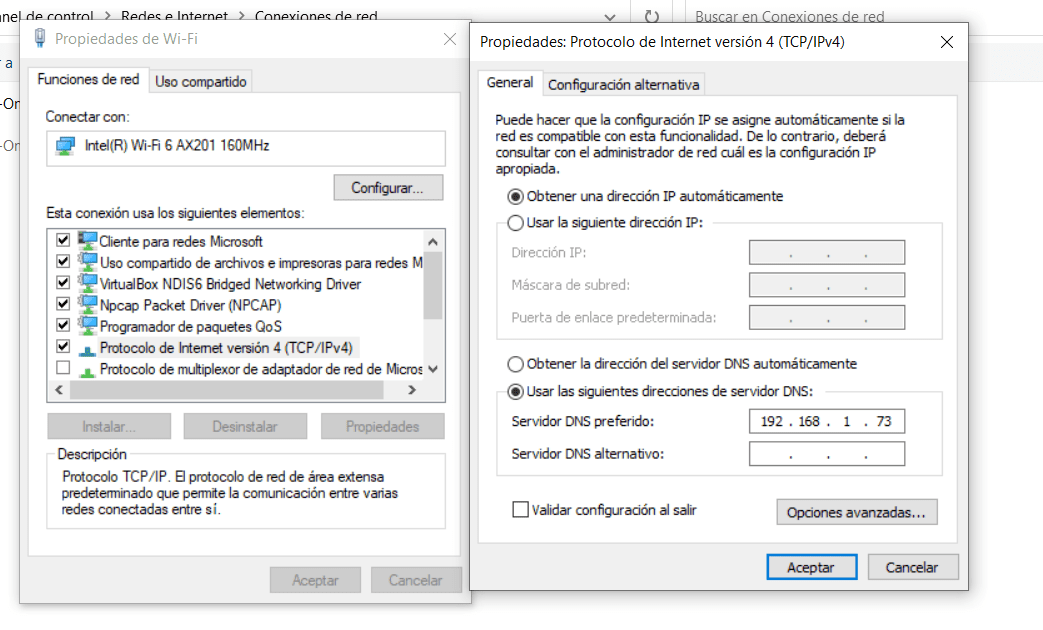1043x630 pixels.
Task: Uncheck Protocolo de Internet versión 4 checkbox
Action: pos(63,346)
